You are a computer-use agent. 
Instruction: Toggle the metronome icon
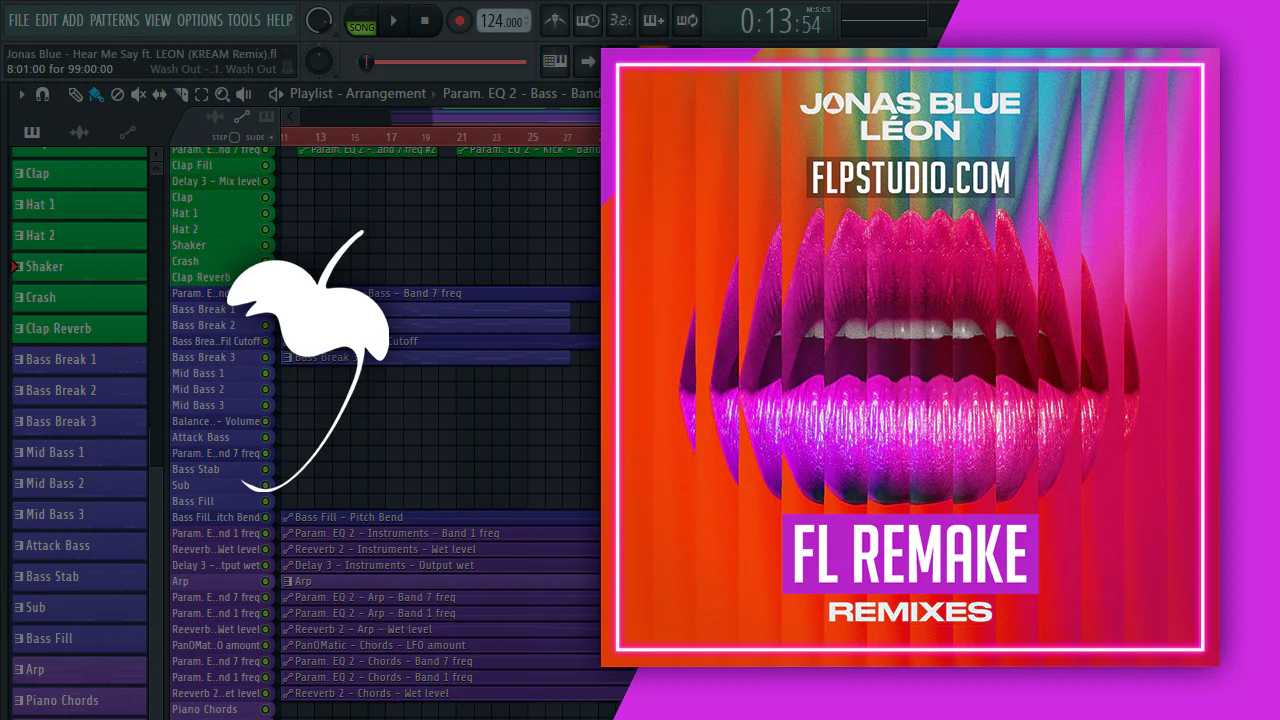click(x=554, y=20)
